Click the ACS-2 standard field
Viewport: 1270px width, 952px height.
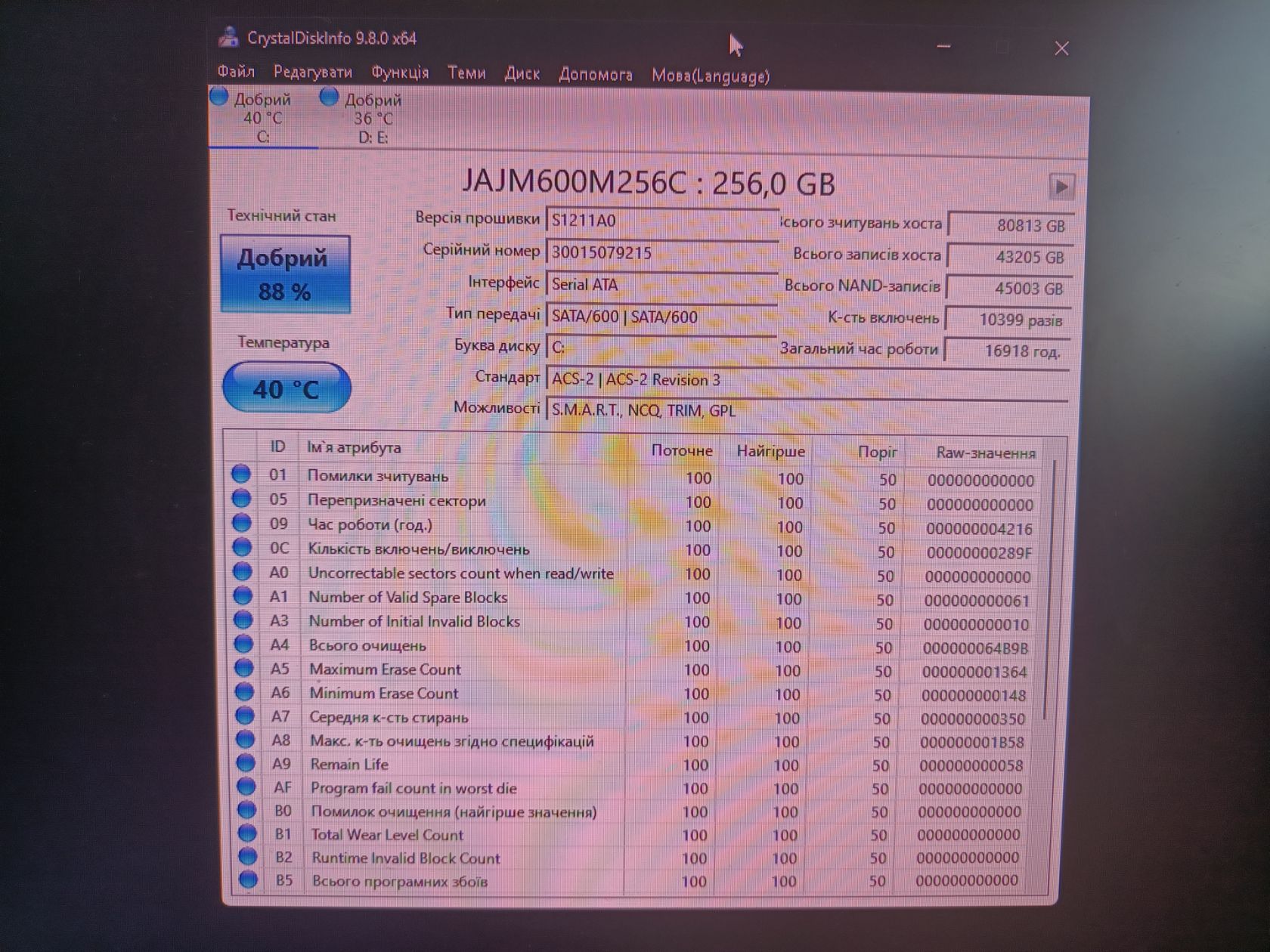pyautogui.click(x=807, y=379)
